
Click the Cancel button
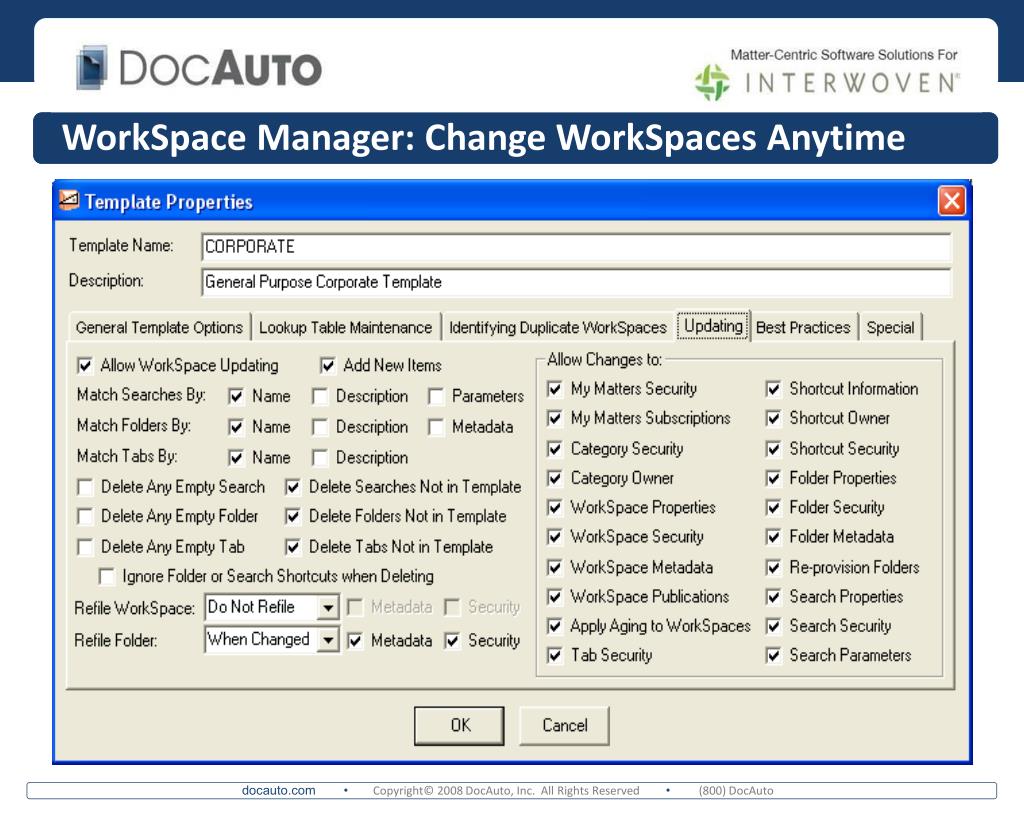(x=564, y=725)
